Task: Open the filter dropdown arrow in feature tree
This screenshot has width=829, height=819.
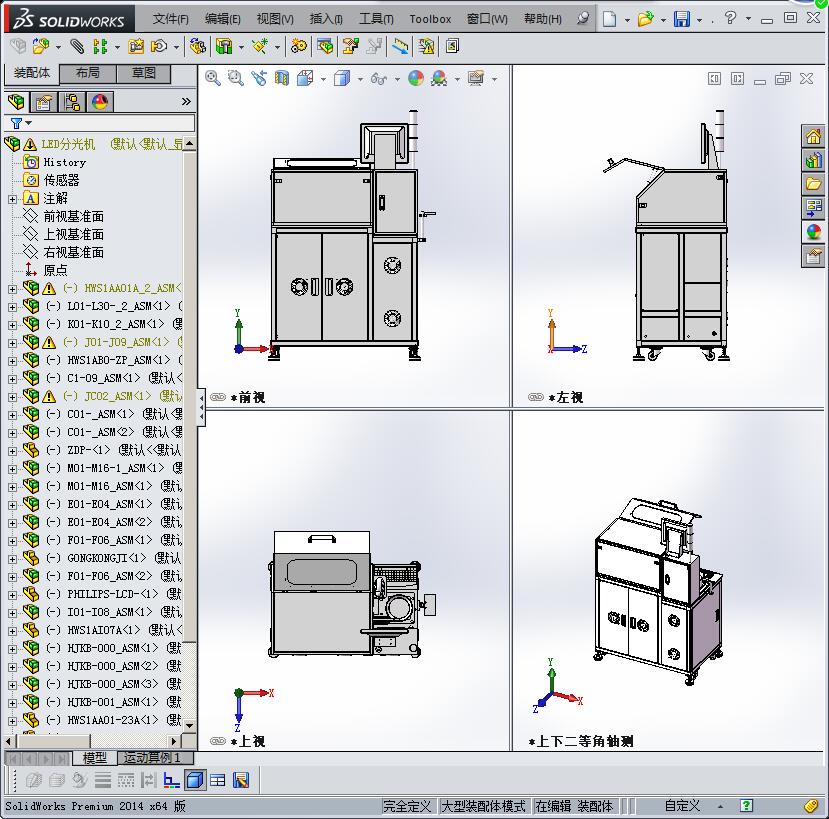Action: [29, 123]
